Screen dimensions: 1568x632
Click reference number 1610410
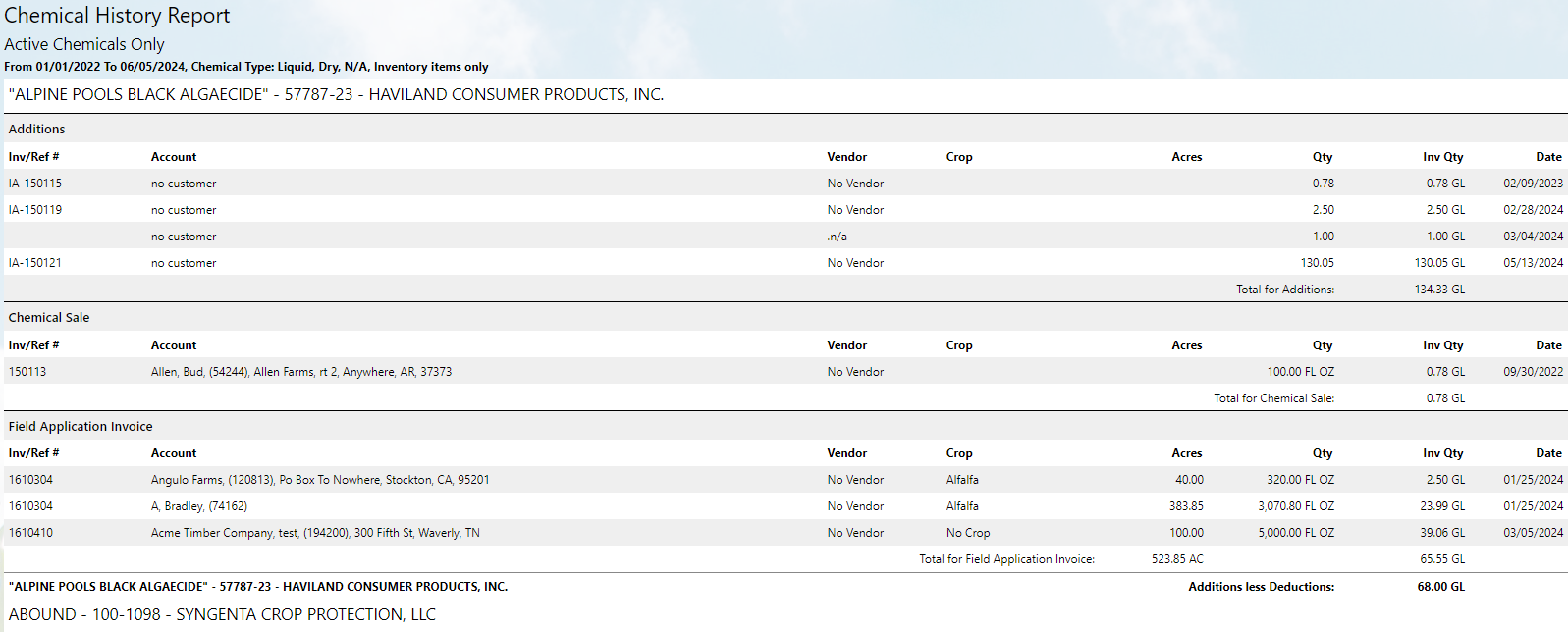(x=31, y=533)
